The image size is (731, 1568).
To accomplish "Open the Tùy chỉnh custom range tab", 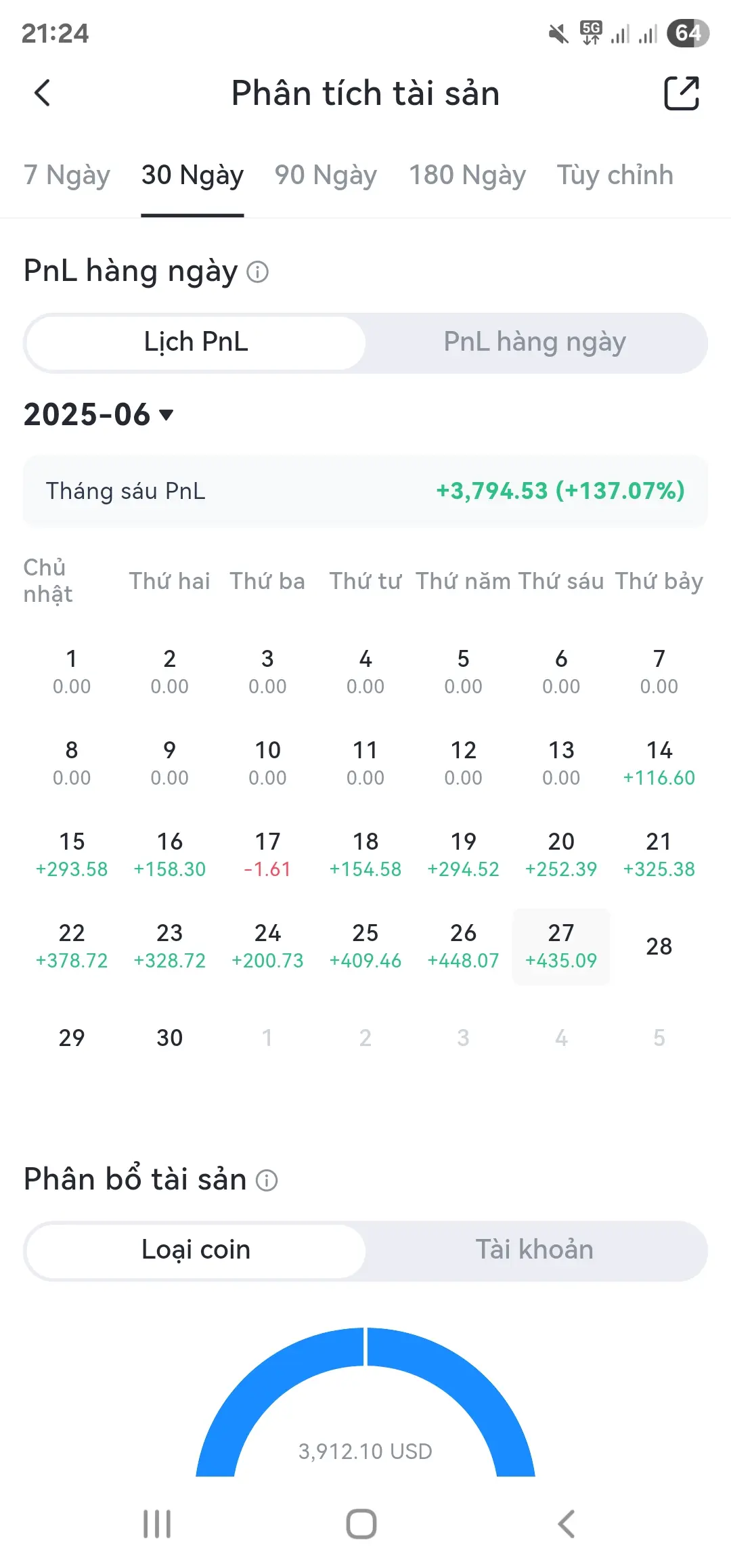I will 615,176.
